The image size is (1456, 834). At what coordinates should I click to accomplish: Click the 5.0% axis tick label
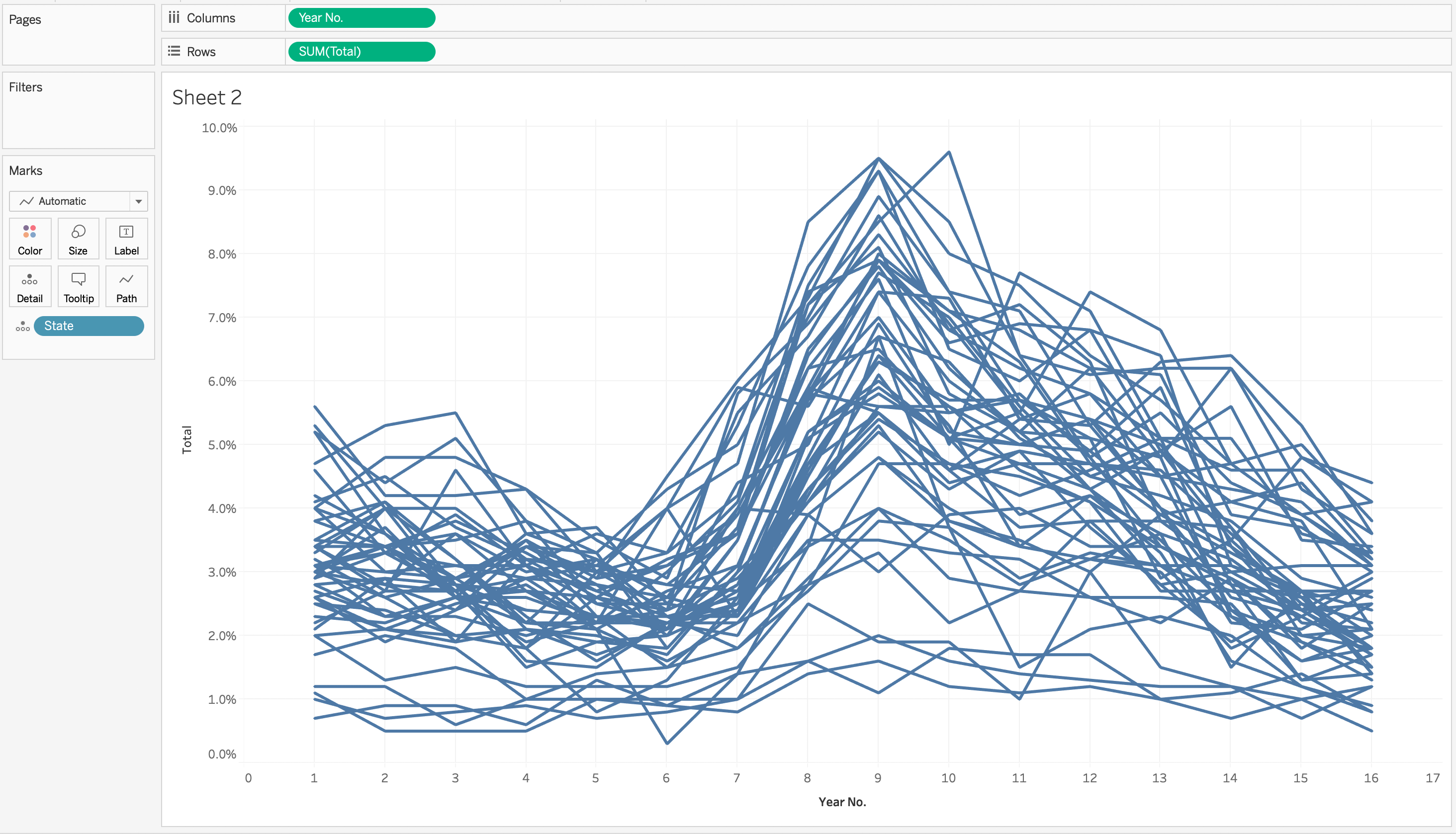(222, 445)
